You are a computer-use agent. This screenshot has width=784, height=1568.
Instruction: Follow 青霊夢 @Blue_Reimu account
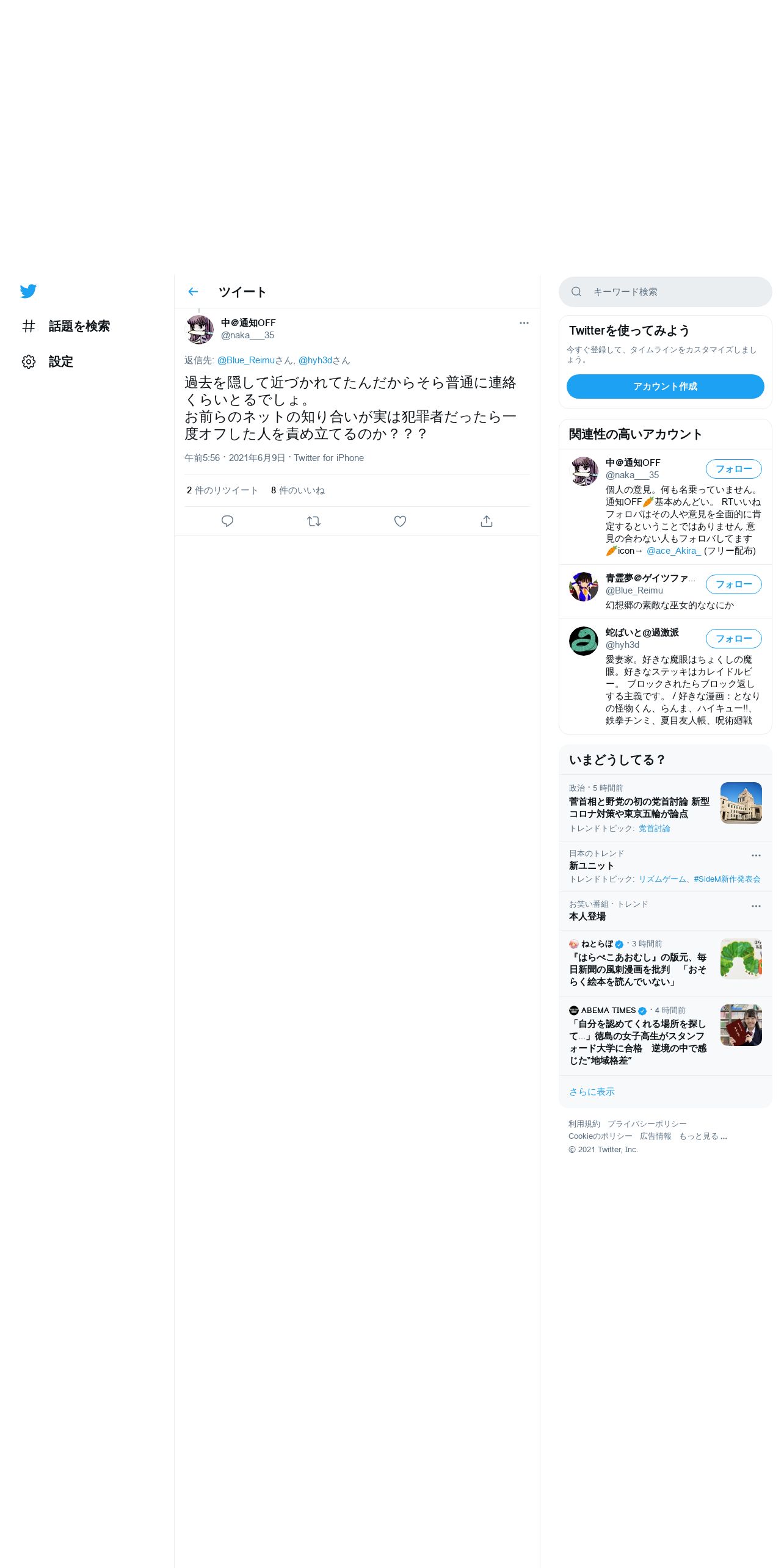pos(734,584)
